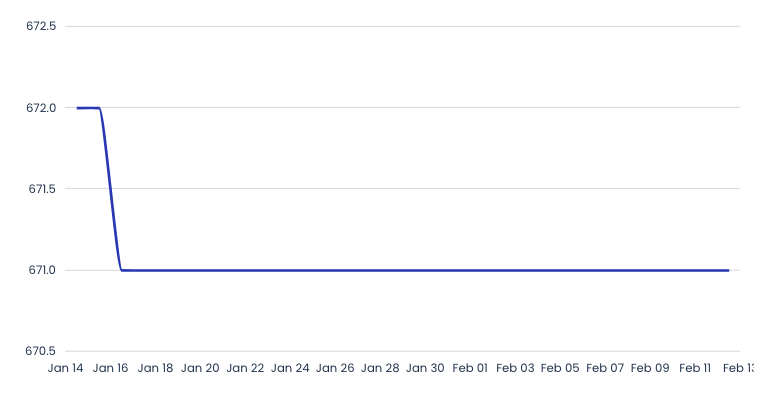771x402 pixels.
Task: Select the Jan 22 date label
Action: tap(245, 368)
